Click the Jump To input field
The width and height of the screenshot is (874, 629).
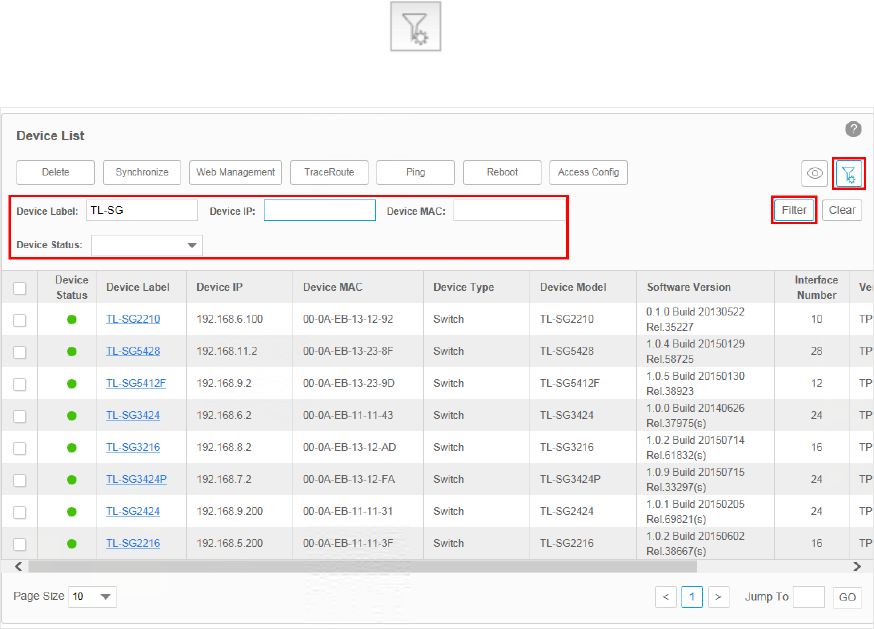[x=809, y=597]
